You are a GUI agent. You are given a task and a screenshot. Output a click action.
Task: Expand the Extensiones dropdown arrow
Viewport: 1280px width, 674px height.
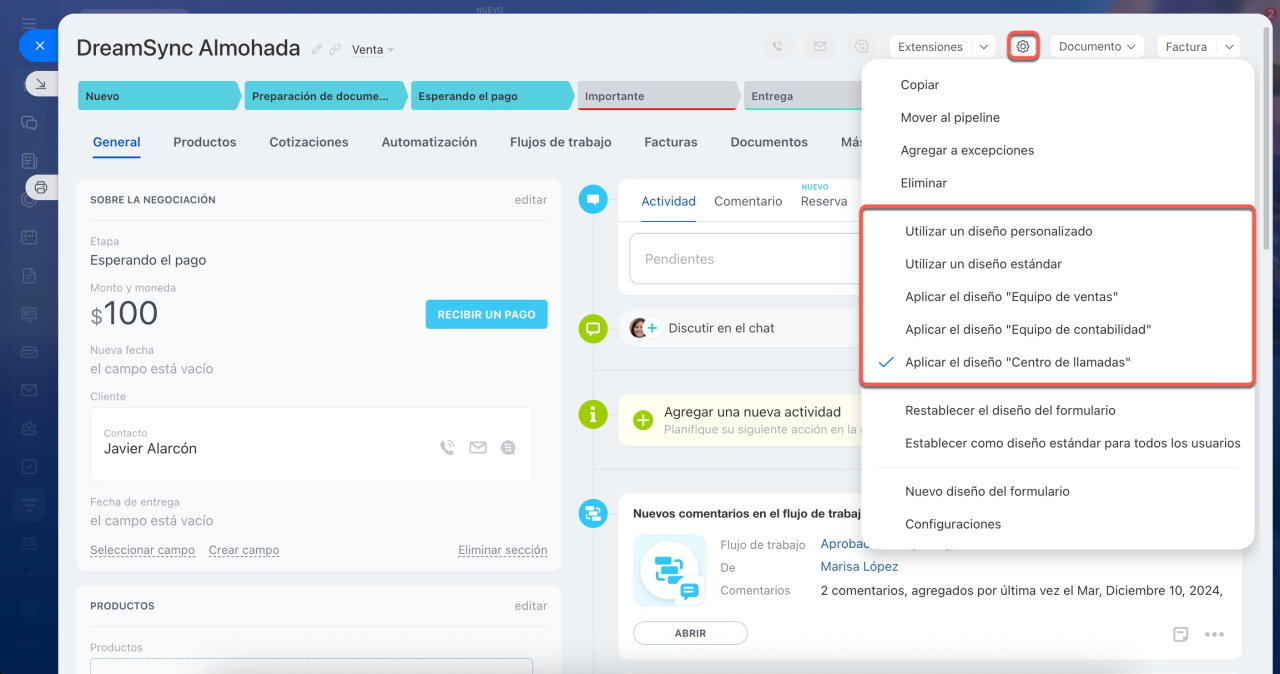click(983, 47)
